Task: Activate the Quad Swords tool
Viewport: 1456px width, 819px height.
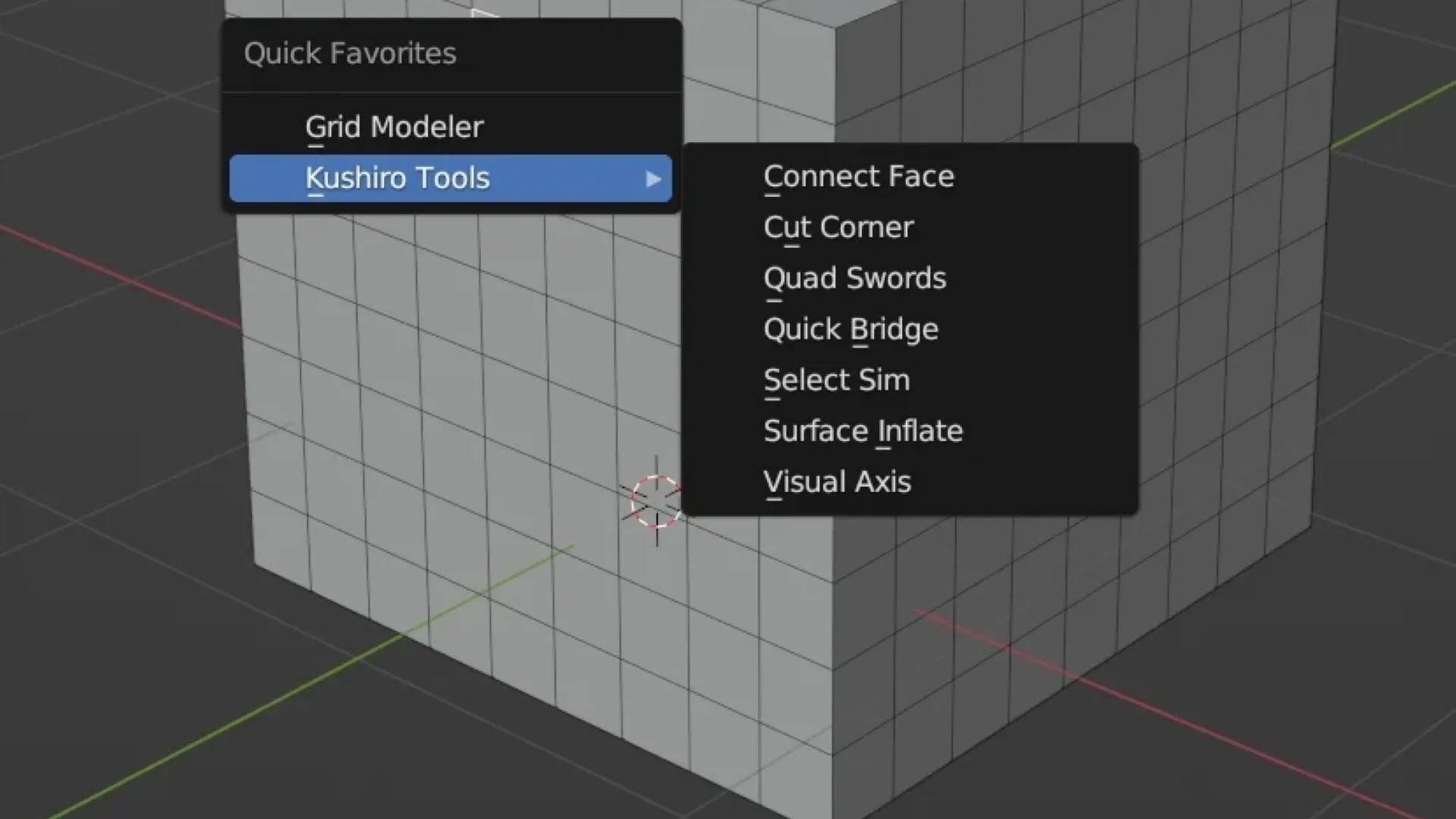Action: pos(910,278)
